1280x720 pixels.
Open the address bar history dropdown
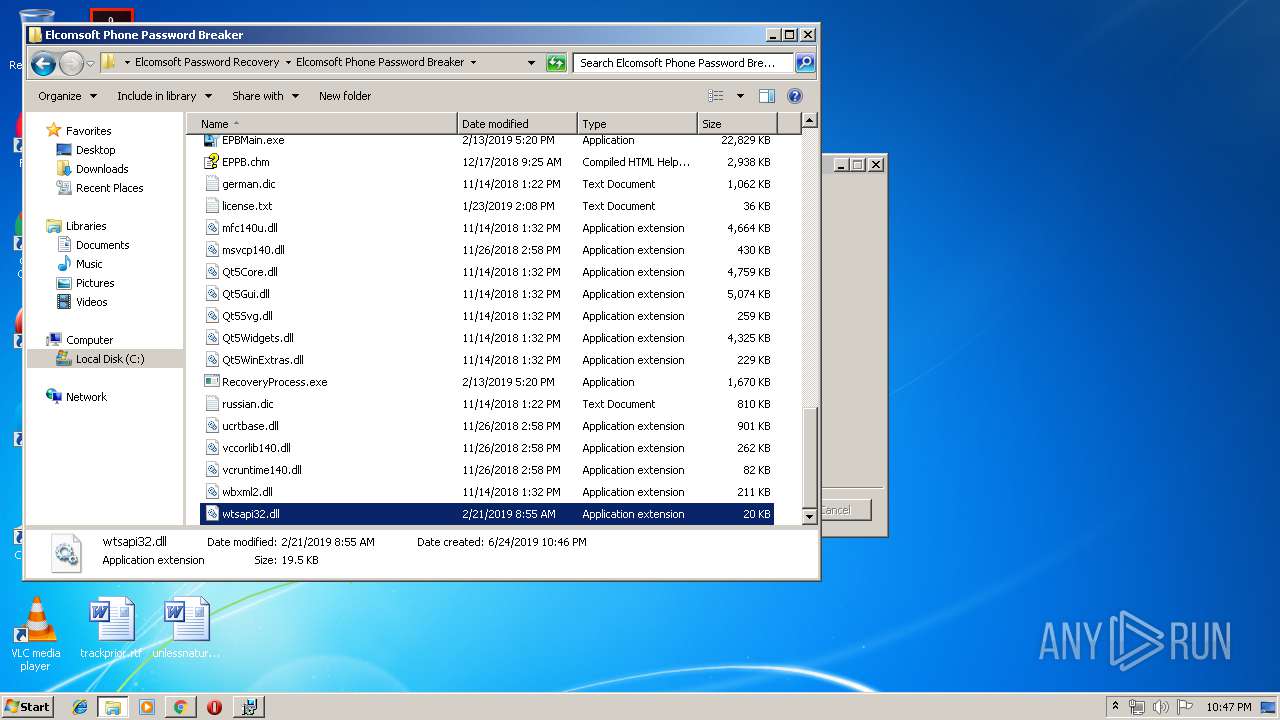point(532,63)
